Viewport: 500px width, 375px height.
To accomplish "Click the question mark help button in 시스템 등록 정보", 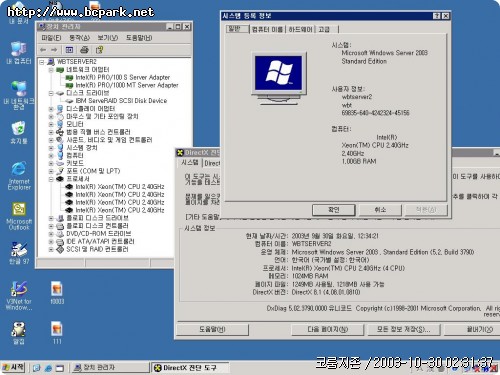I will click(x=437, y=16).
